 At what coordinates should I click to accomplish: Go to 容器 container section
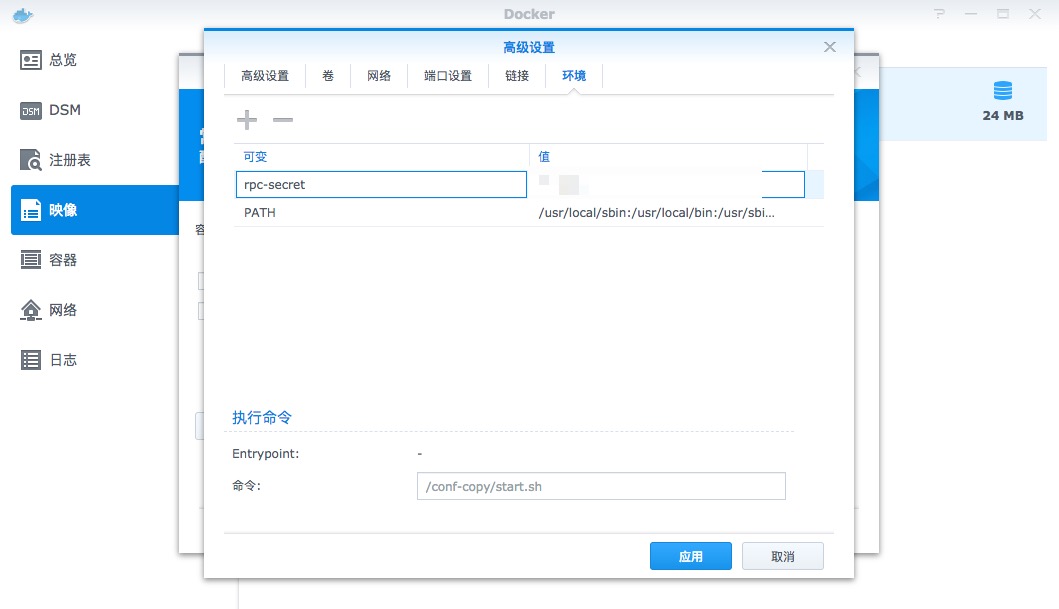tap(62, 260)
